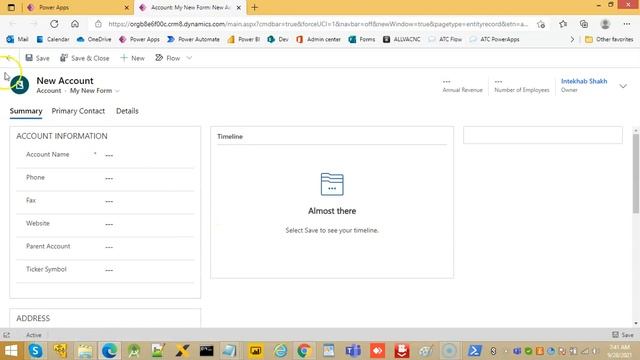Open Skype from the taskbar
Viewport: 640px width, 360px height.
click(36, 351)
